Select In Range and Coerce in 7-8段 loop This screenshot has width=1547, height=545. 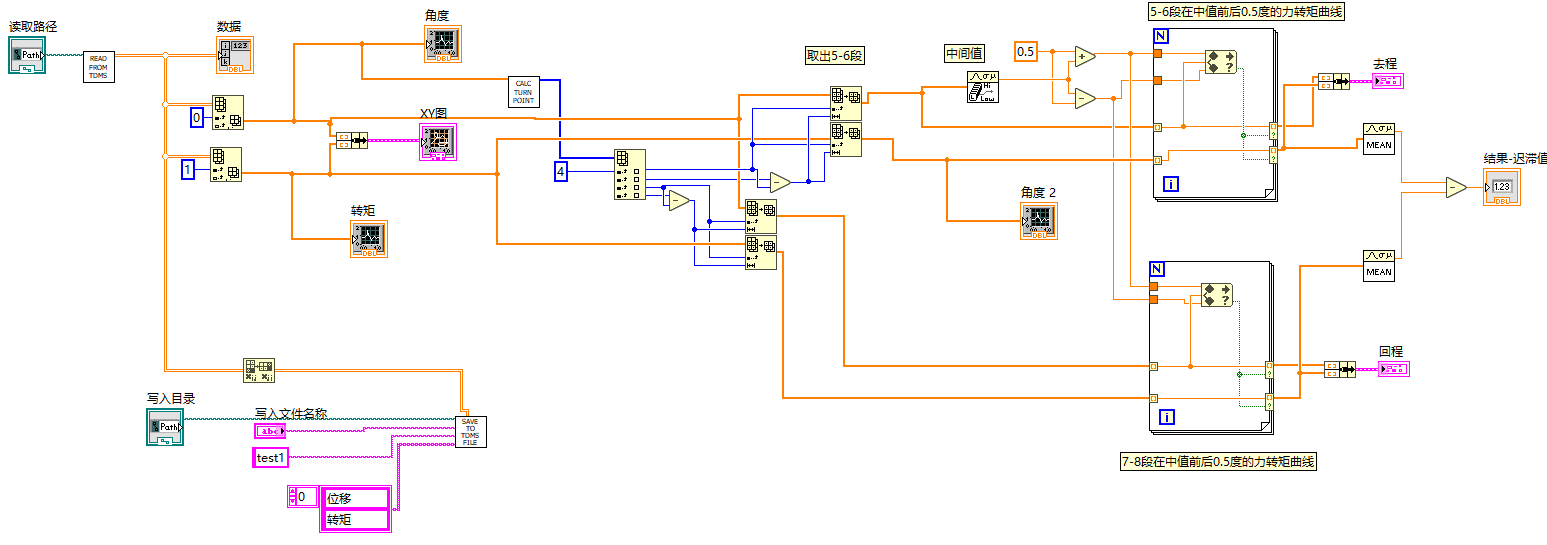point(1217,294)
